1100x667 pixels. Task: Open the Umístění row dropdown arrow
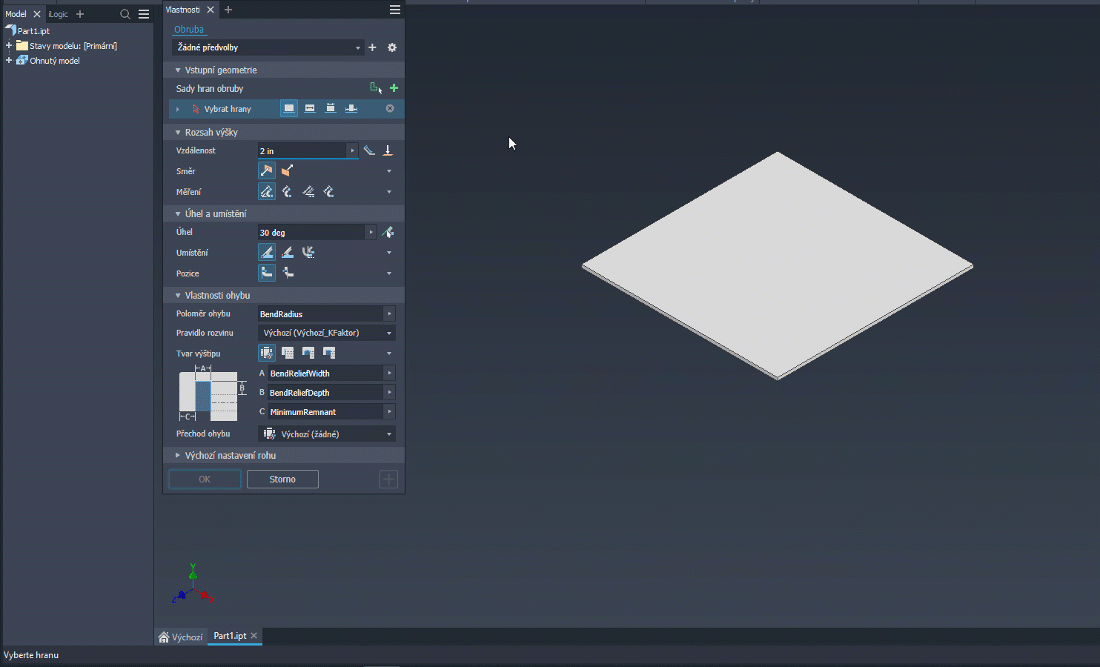(x=389, y=252)
